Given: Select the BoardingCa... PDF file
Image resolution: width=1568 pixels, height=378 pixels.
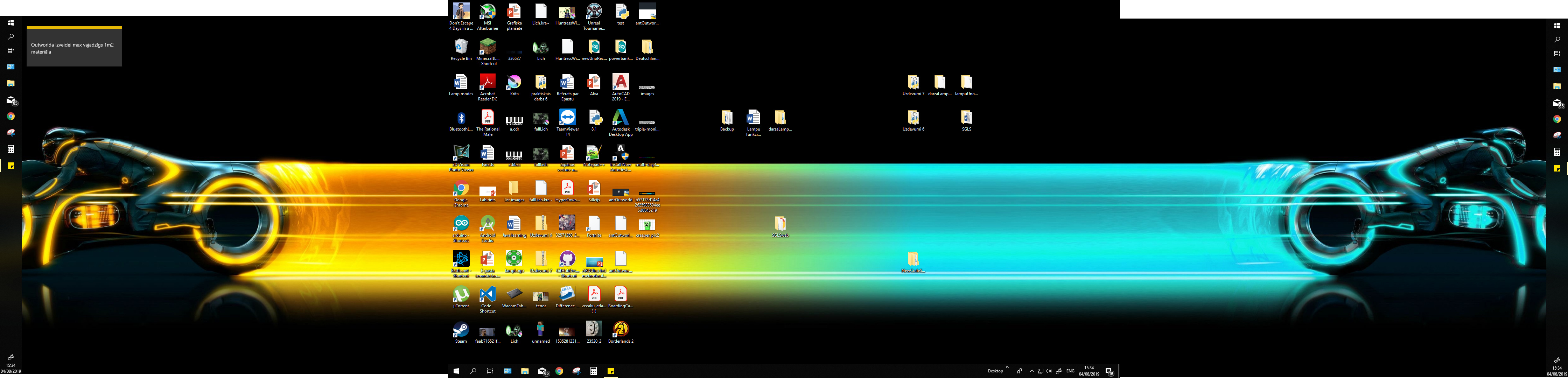Looking at the screenshot, I should [x=620, y=297].
